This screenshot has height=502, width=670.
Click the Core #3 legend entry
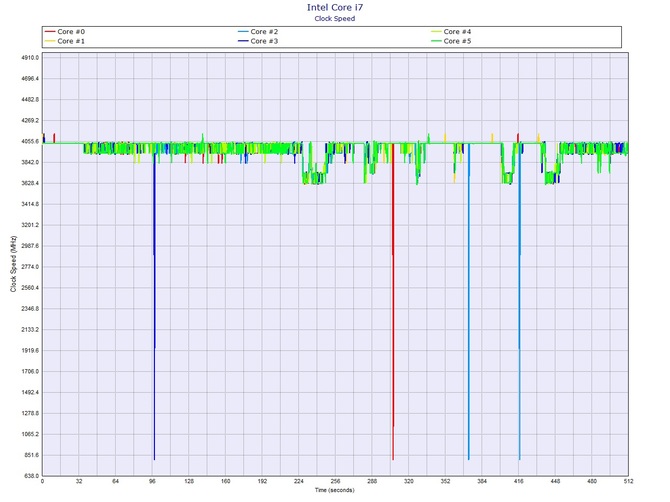tap(258, 41)
